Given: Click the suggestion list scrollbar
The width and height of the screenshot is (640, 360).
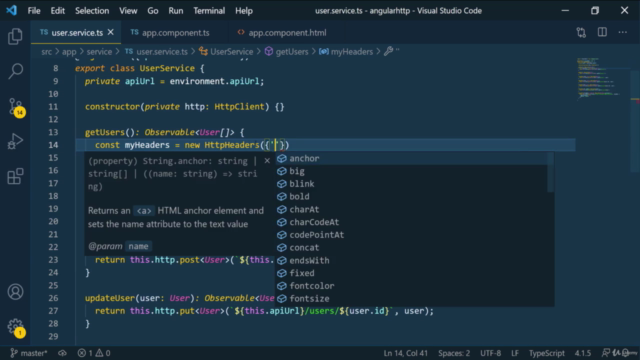Looking at the screenshot, I should (x=550, y=173).
